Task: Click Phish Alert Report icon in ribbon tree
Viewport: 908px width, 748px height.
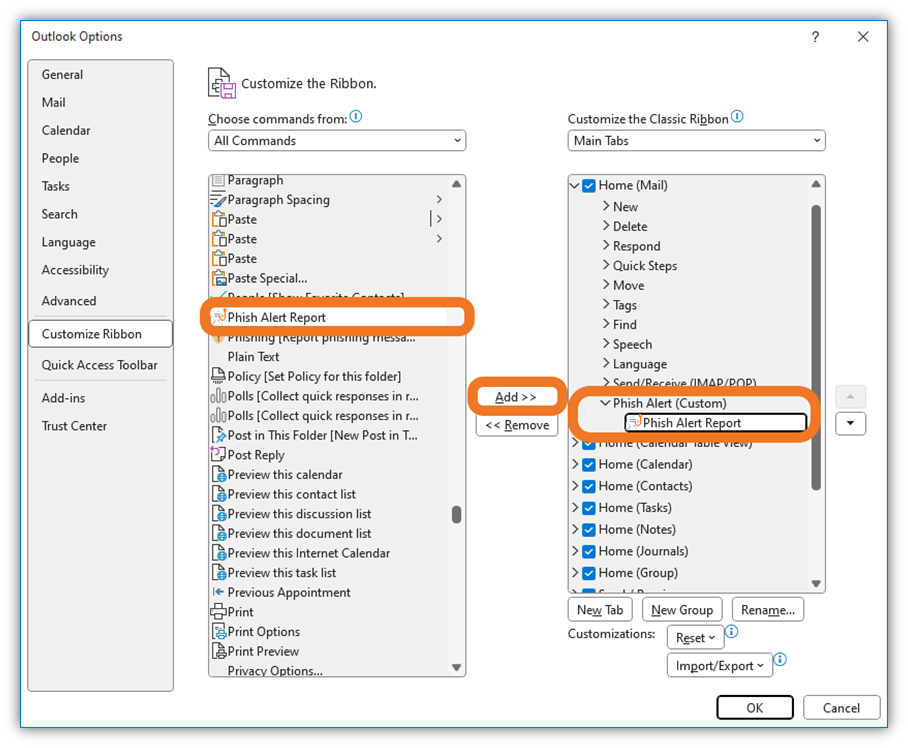Action: tap(635, 422)
